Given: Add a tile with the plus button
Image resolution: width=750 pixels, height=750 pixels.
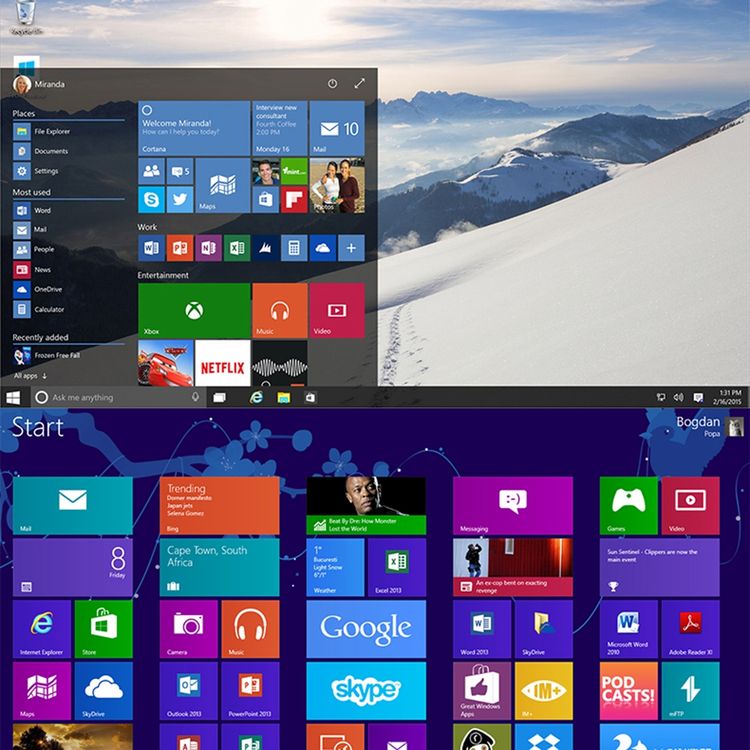Looking at the screenshot, I should click(351, 248).
